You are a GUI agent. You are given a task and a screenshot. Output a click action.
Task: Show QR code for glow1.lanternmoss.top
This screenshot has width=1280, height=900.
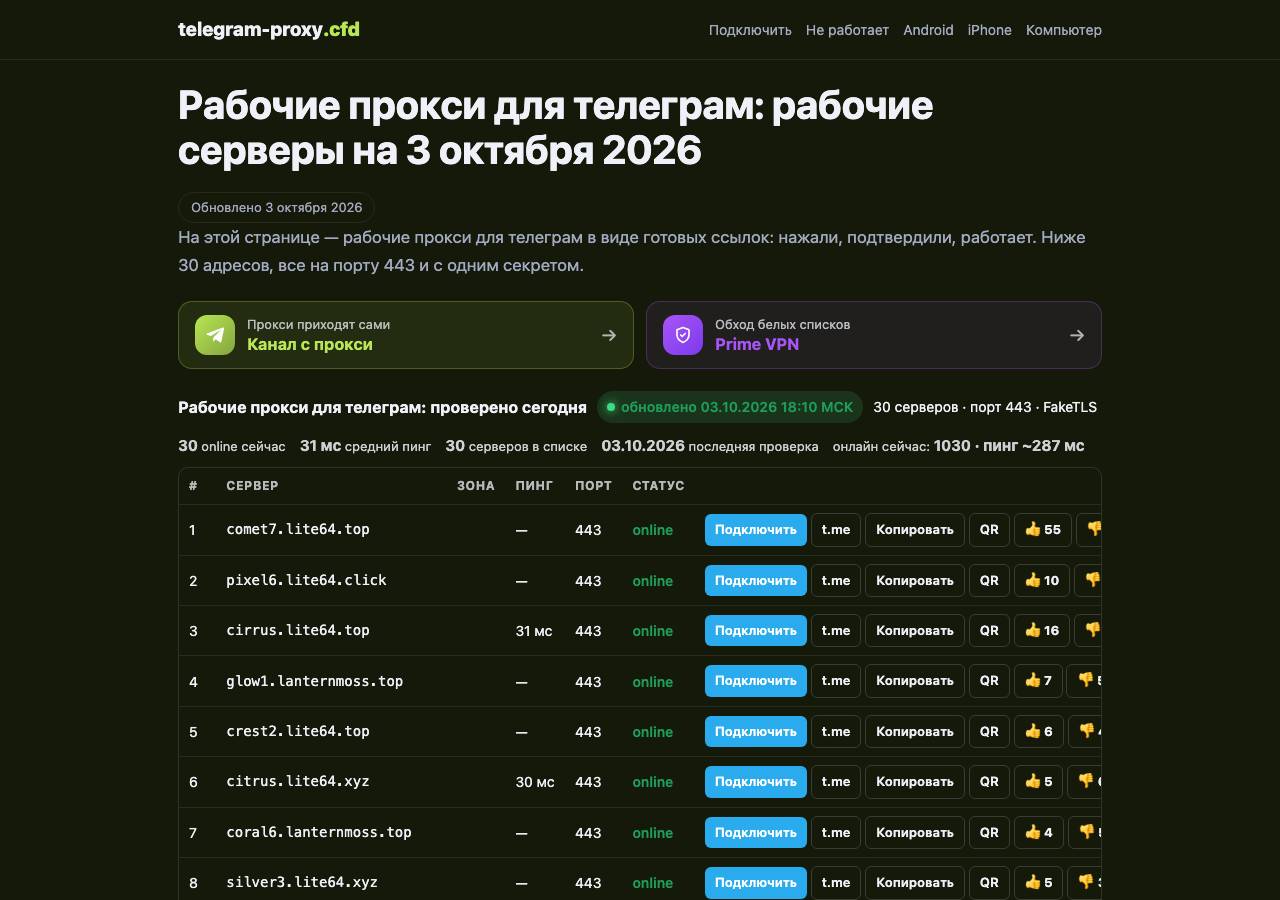coord(989,681)
